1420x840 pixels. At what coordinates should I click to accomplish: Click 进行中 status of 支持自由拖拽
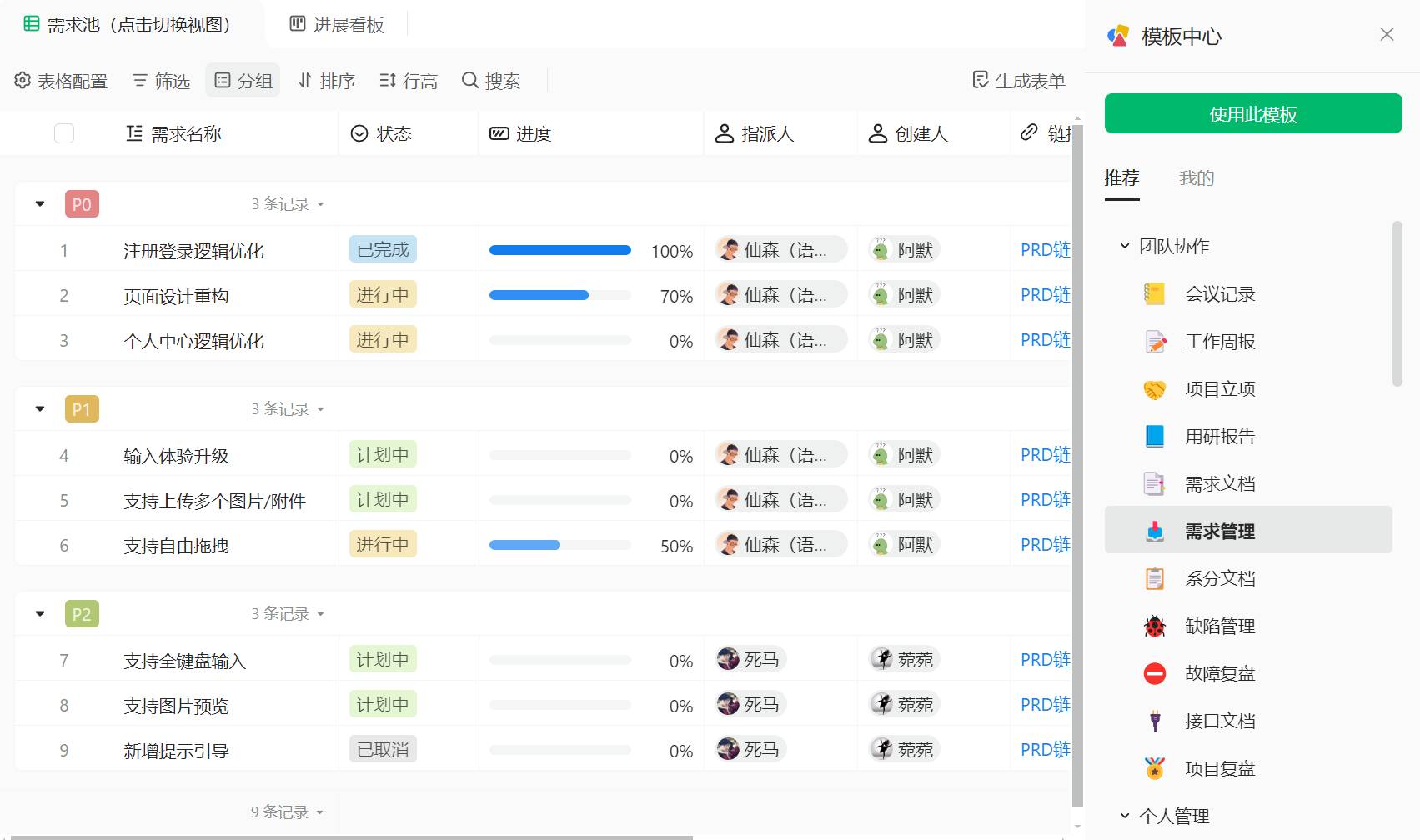click(383, 544)
